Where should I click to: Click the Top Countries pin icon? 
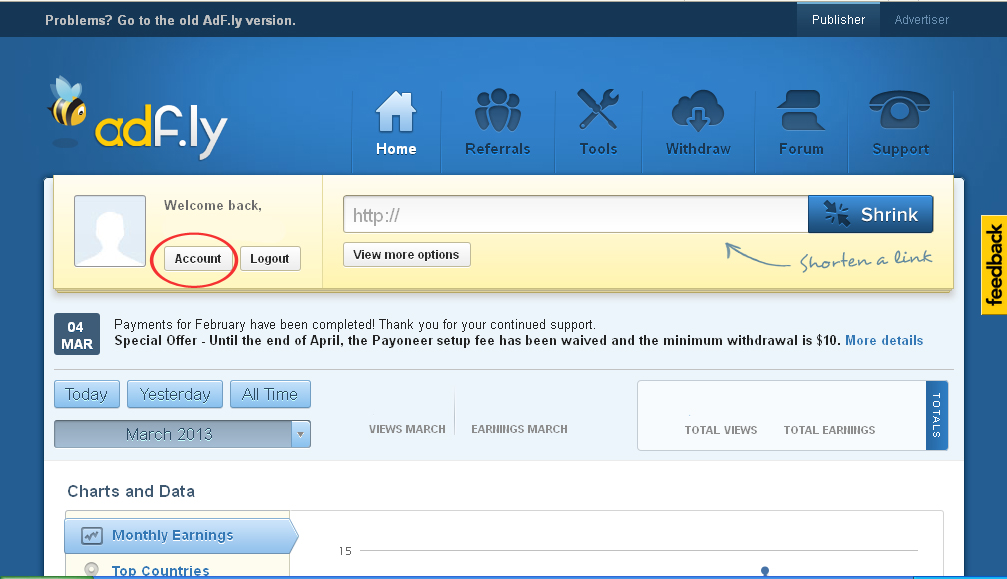(x=92, y=569)
